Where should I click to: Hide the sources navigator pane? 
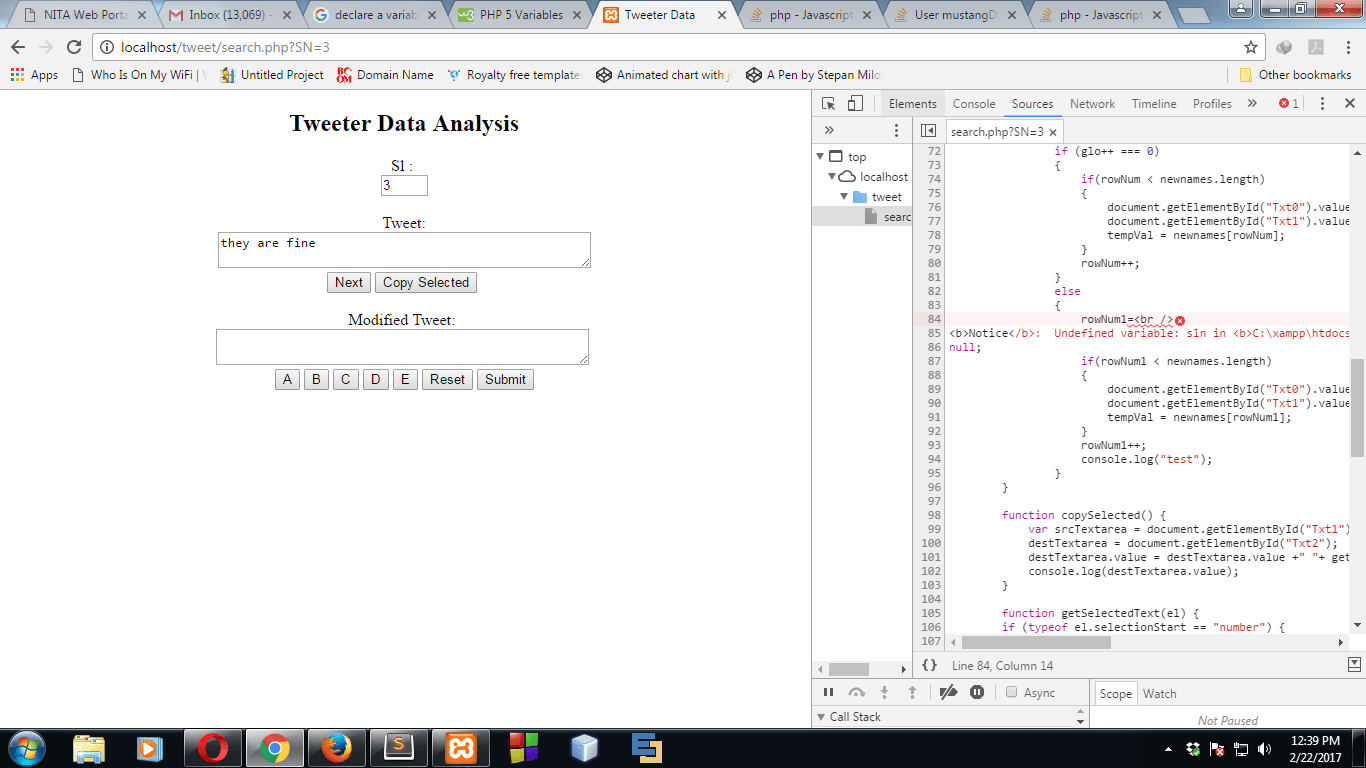pos(928,131)
